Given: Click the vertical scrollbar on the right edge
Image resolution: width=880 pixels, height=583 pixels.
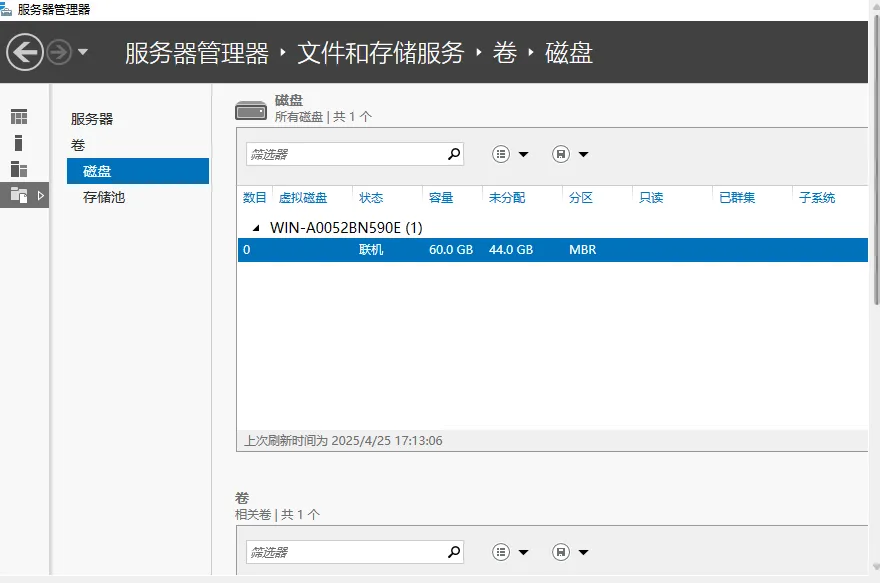Looking at the screenshot, I should click(874, 200).
